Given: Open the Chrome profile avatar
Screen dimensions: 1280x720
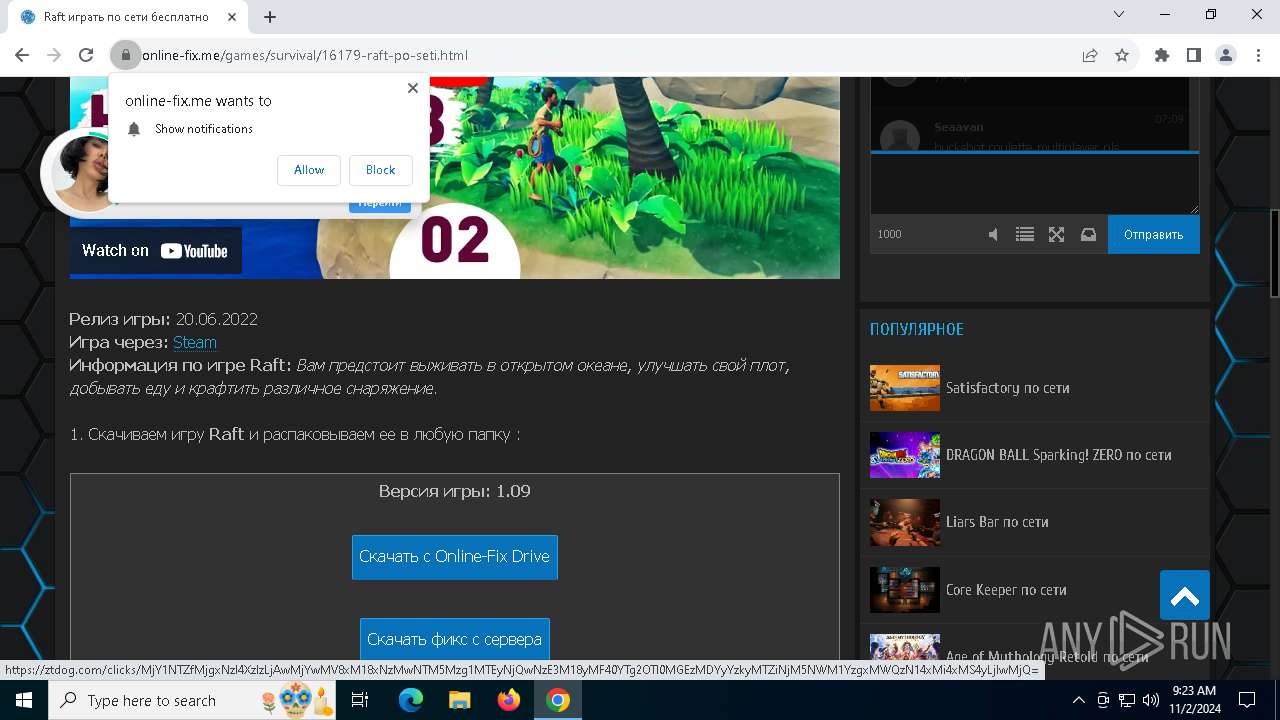Looking at the screenshot, I should point(1226,55).
